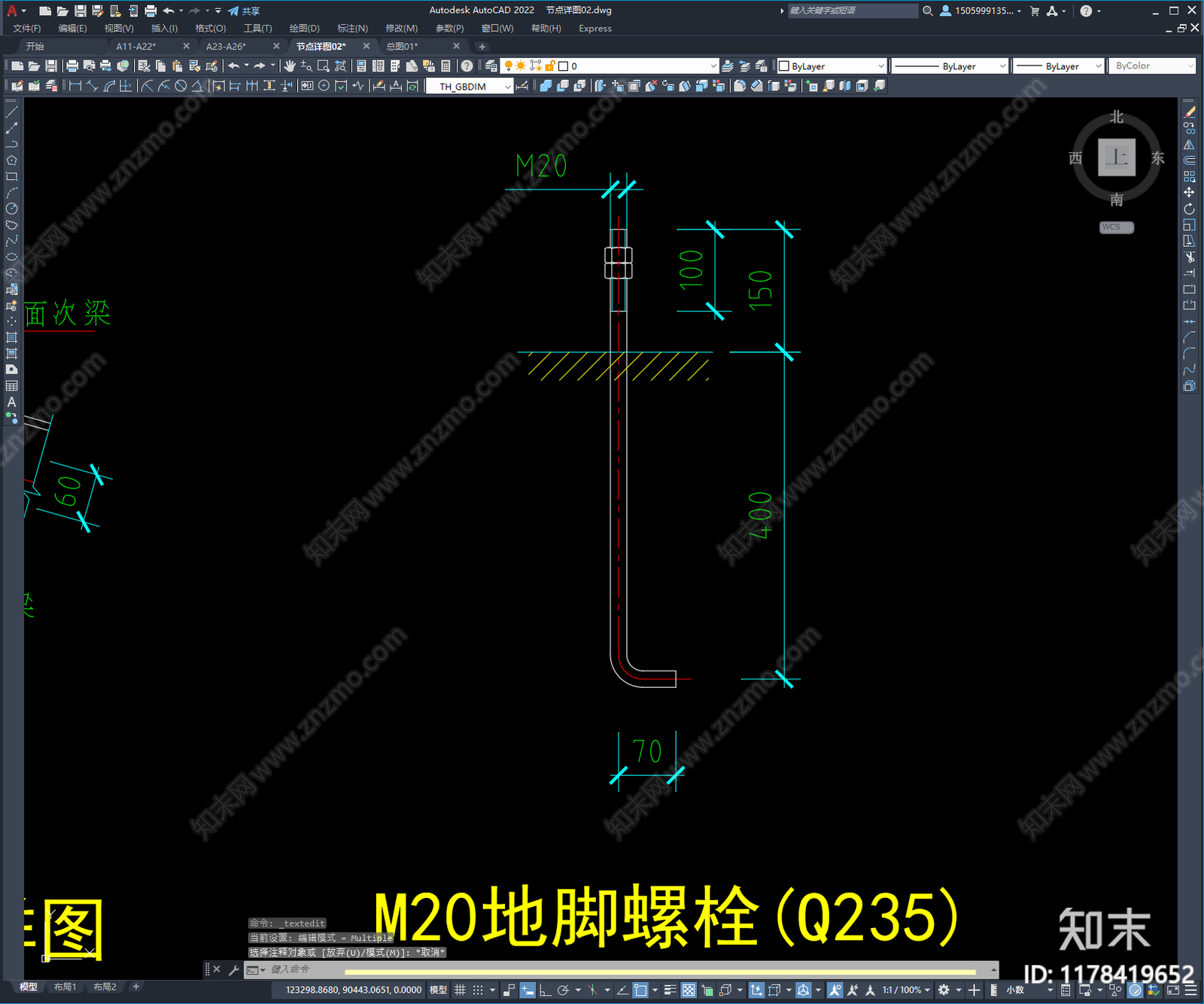This screenshot has height=1004, width=1204.
Task: Toggle lineweight display in the status bar
Action: [x=670, y=990]
